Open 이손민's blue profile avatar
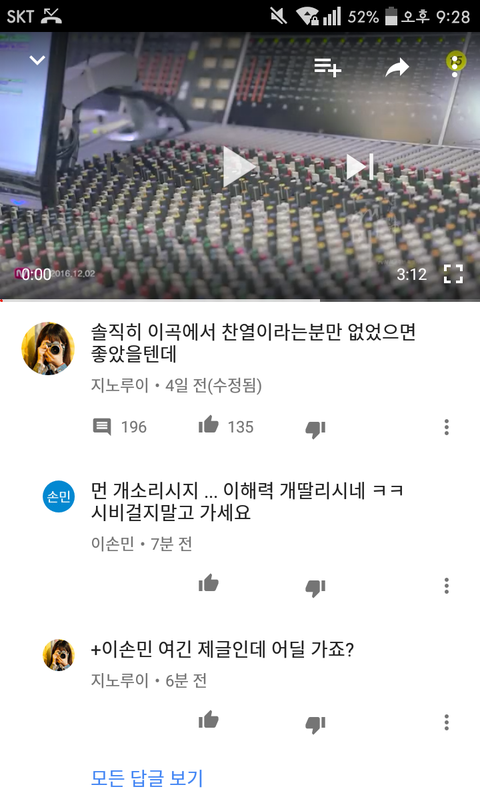The width and height of the screenshot is (480, 799). tap(59, 496)
